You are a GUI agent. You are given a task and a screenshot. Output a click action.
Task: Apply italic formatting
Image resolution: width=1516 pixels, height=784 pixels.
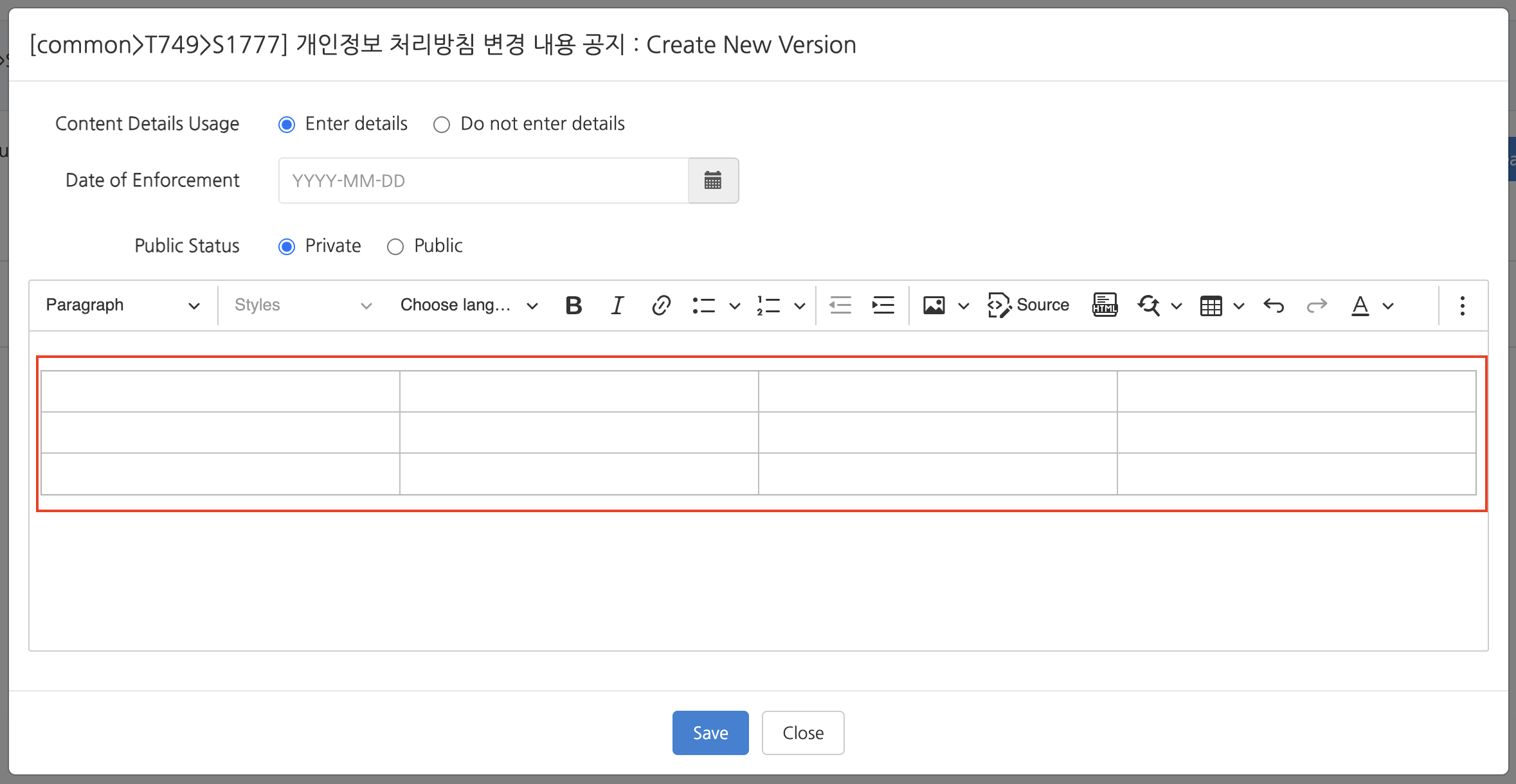pos(617,305)
